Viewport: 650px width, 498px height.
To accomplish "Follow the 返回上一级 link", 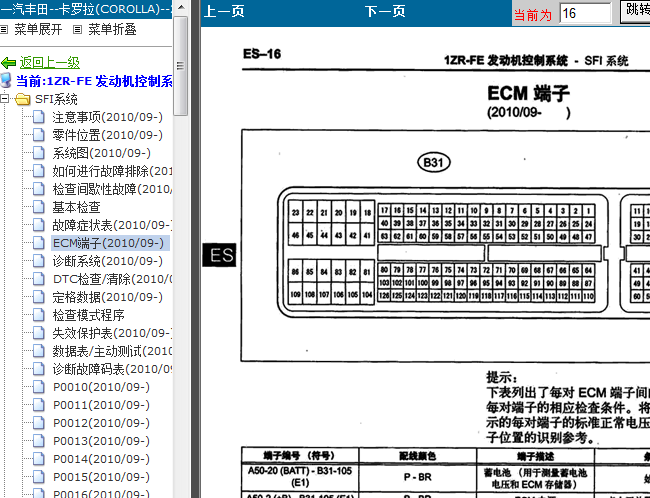I will 50,63.
